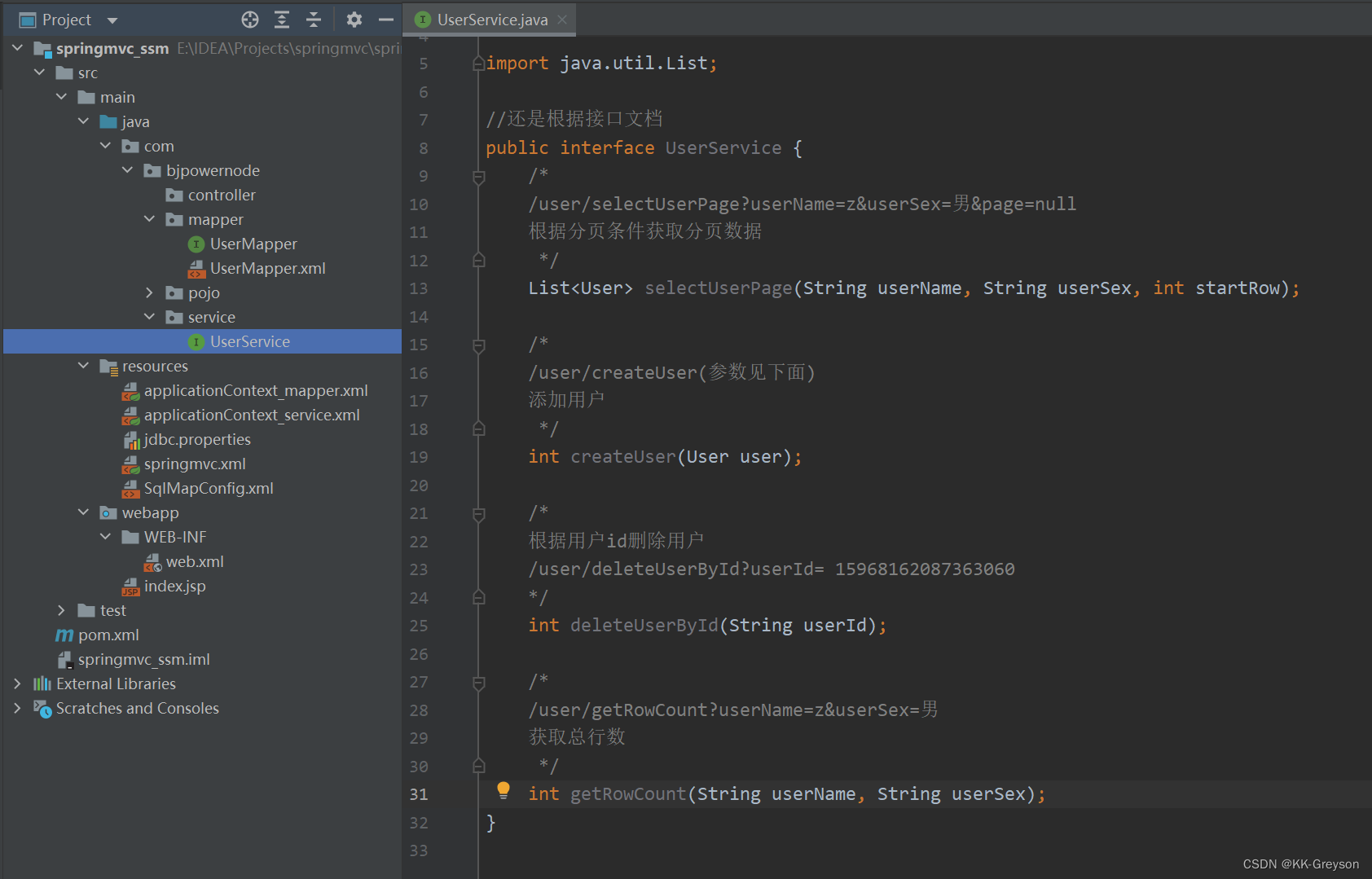Fold the comment starting at line 27
This screenshot has height=879, width=1372.
tap(479, 682)
